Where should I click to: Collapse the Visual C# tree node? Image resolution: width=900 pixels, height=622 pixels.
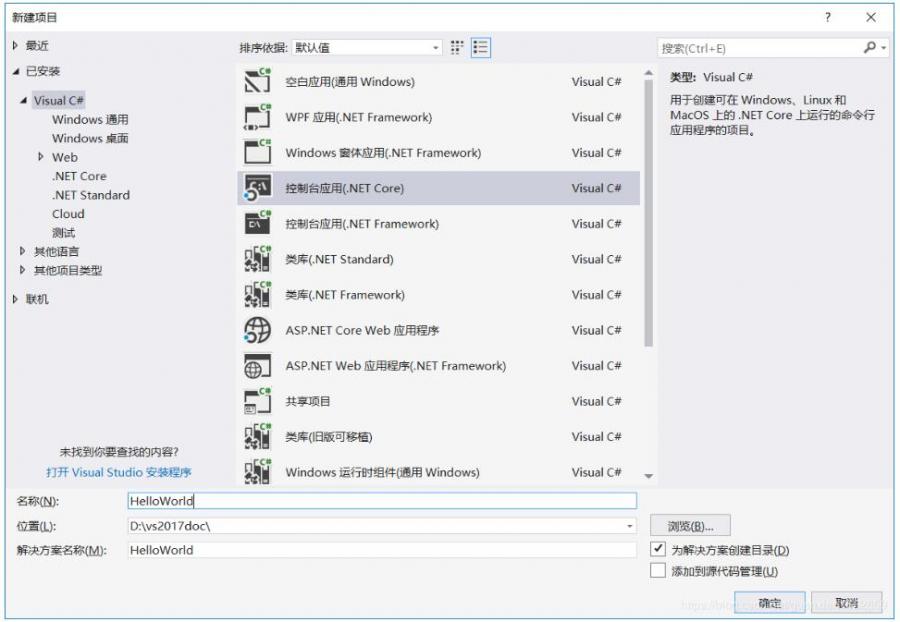click(x=24, y=100)
